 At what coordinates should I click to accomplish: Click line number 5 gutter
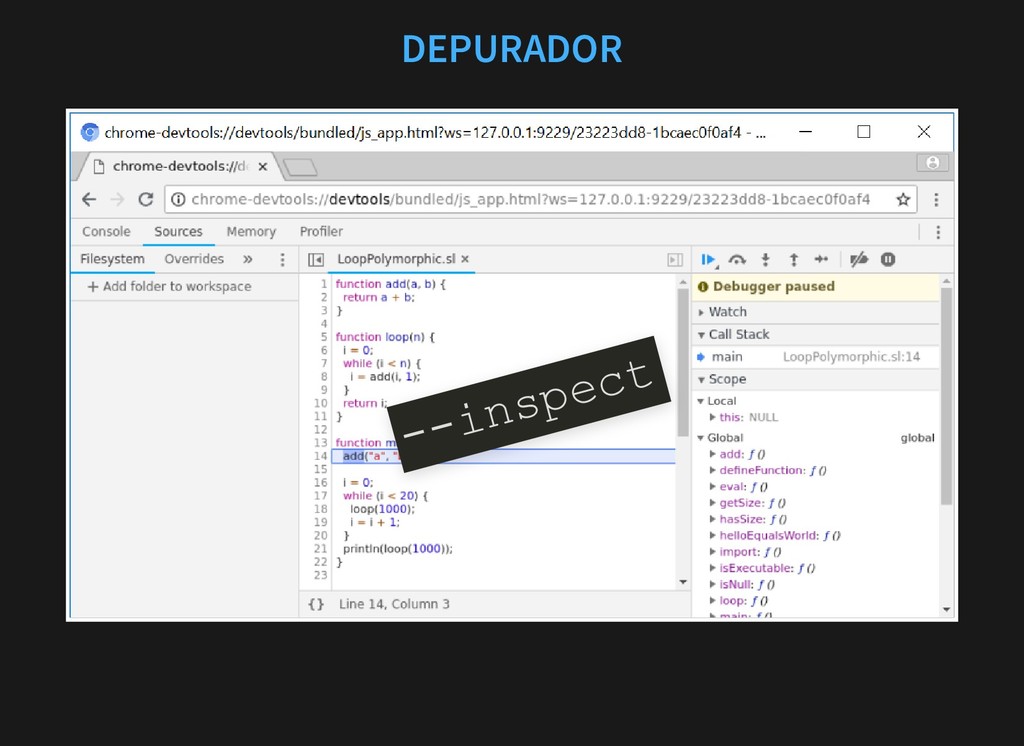coord(324,337)
